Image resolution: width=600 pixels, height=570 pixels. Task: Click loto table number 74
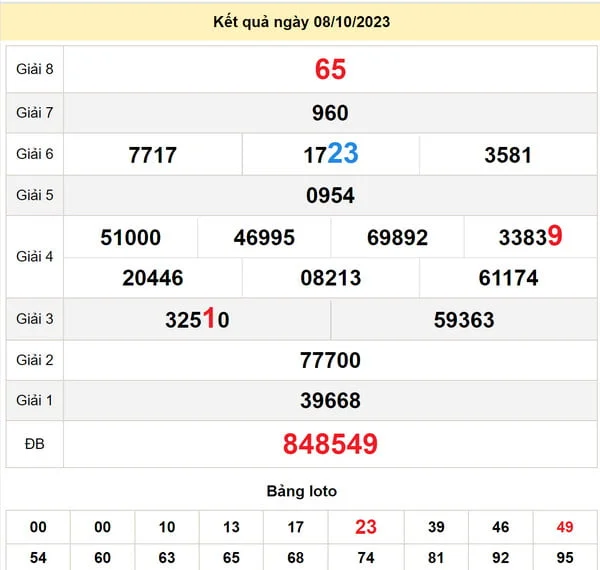pyautogui.click(x=366, y=558)
